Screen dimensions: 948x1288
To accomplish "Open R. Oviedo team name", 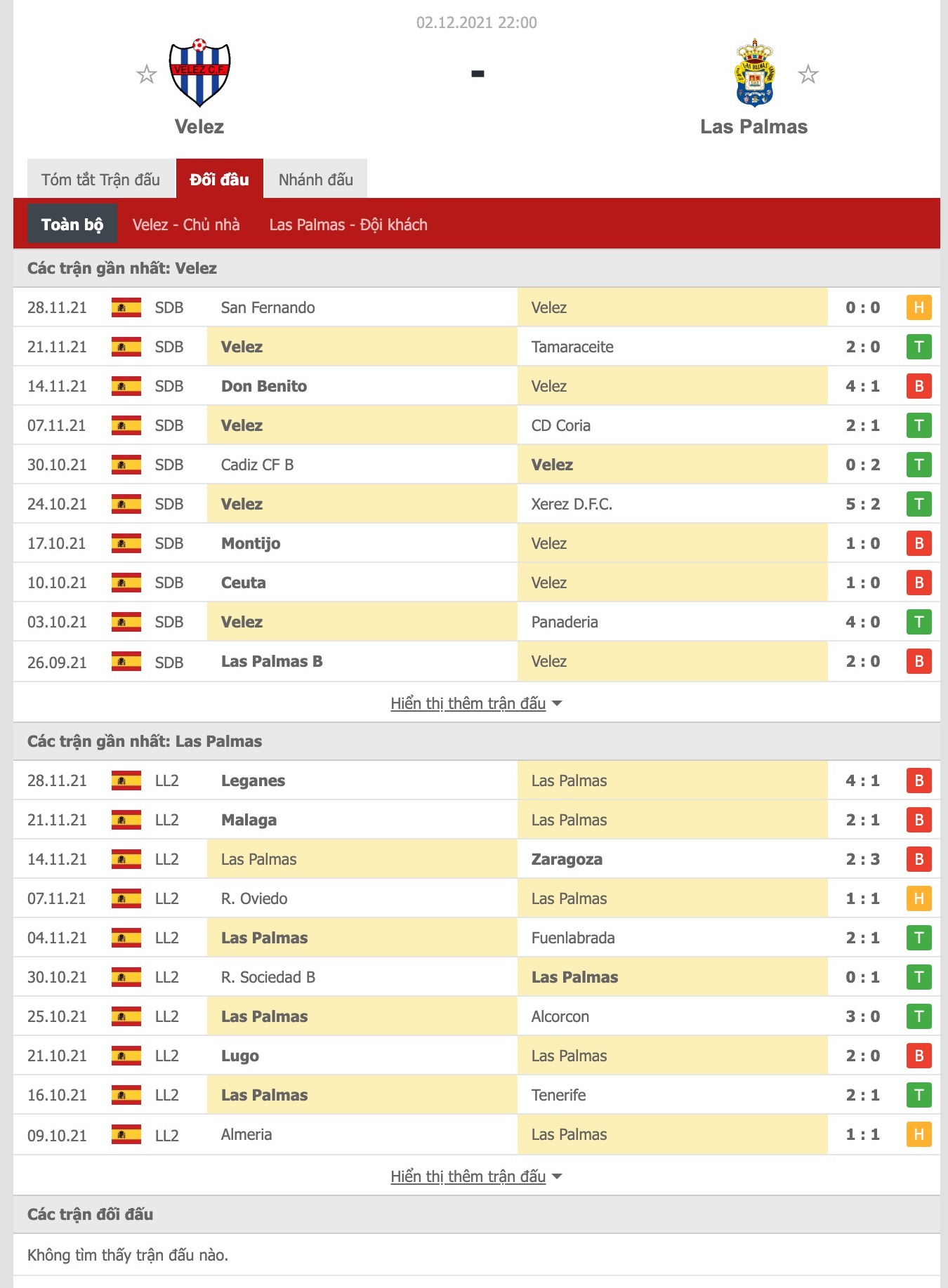I will tap(254, 898).
